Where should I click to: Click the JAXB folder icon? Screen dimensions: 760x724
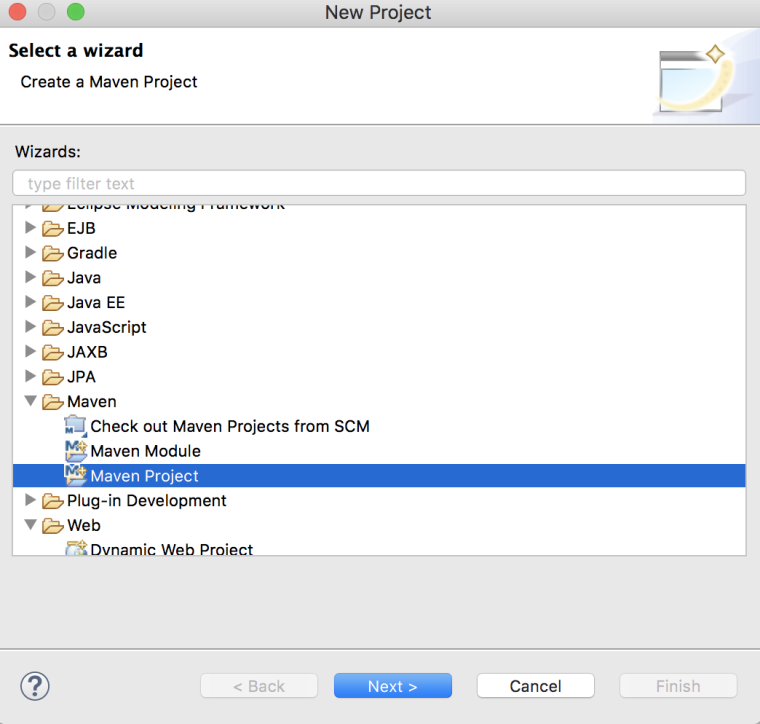(x=52, y=352)
